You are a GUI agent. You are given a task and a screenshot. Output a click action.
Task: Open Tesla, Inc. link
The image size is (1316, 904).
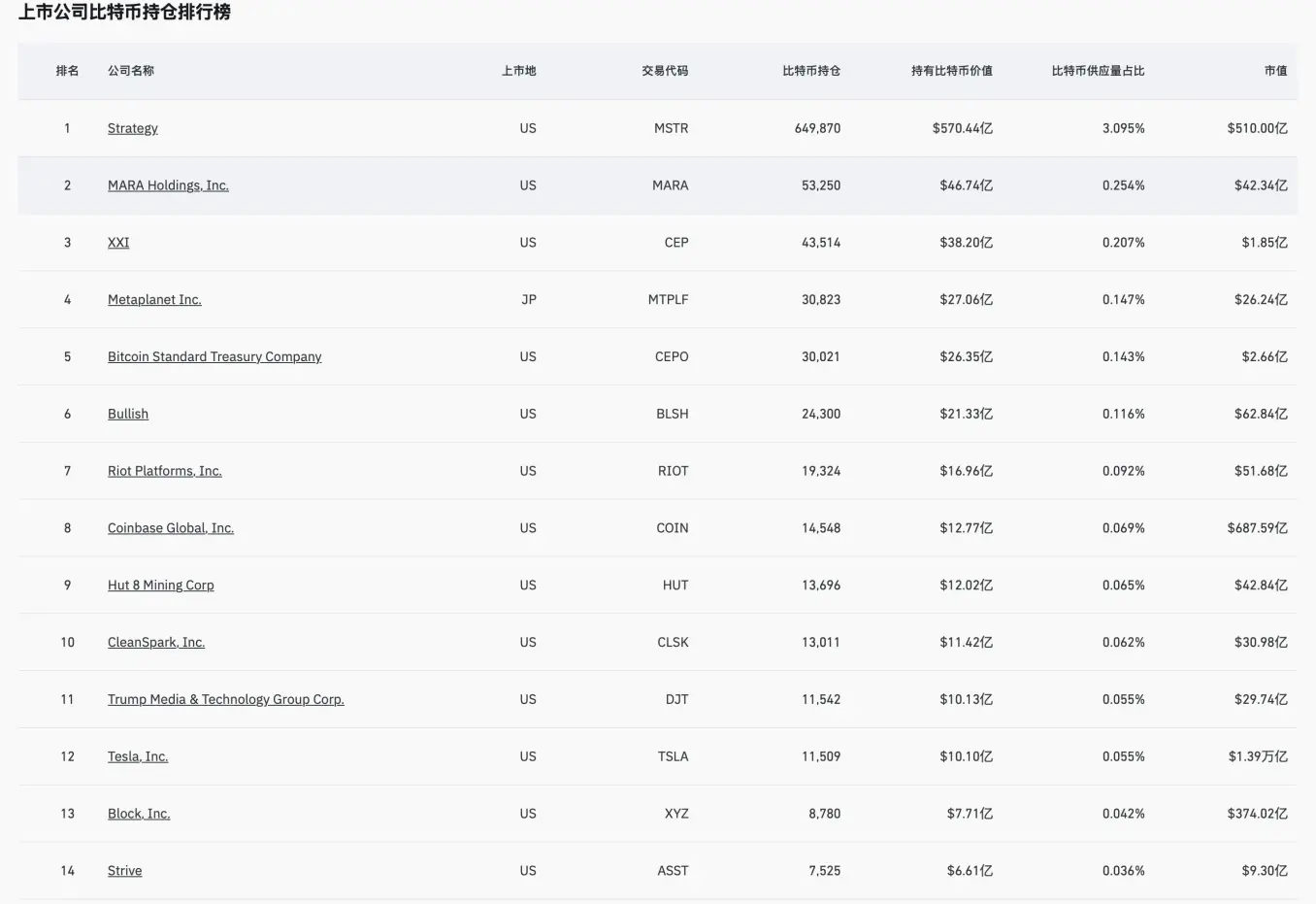point(138,756)
